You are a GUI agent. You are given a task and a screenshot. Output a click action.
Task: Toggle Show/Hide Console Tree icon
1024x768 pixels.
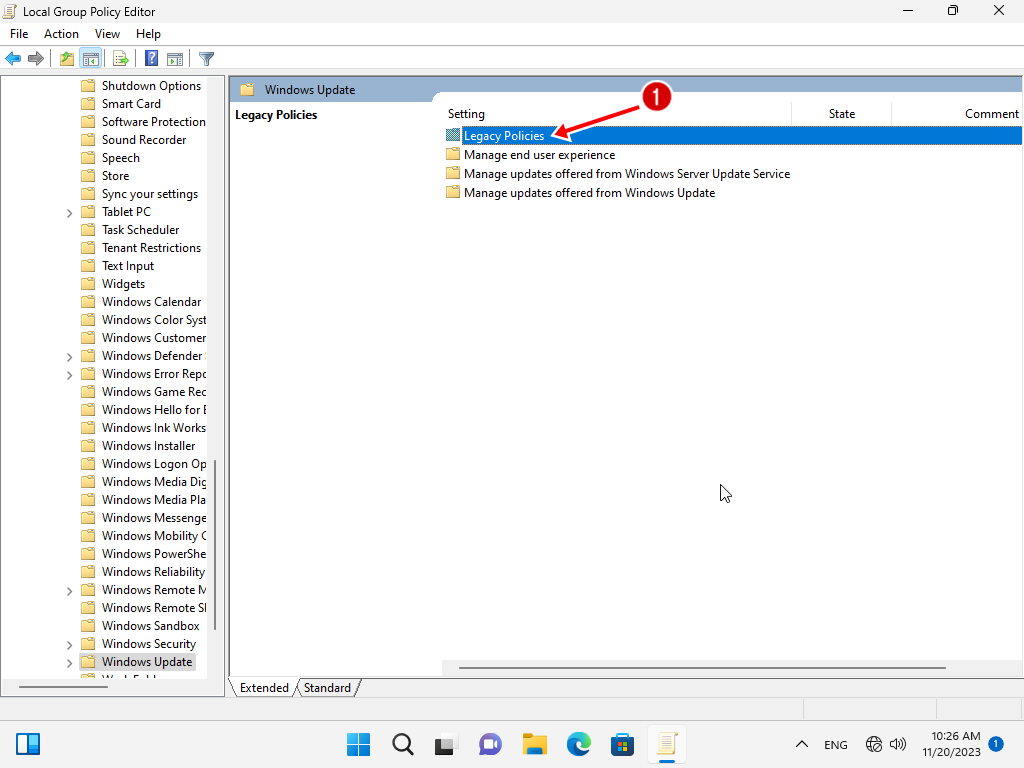pyautogui.click(x=90, y=59)
